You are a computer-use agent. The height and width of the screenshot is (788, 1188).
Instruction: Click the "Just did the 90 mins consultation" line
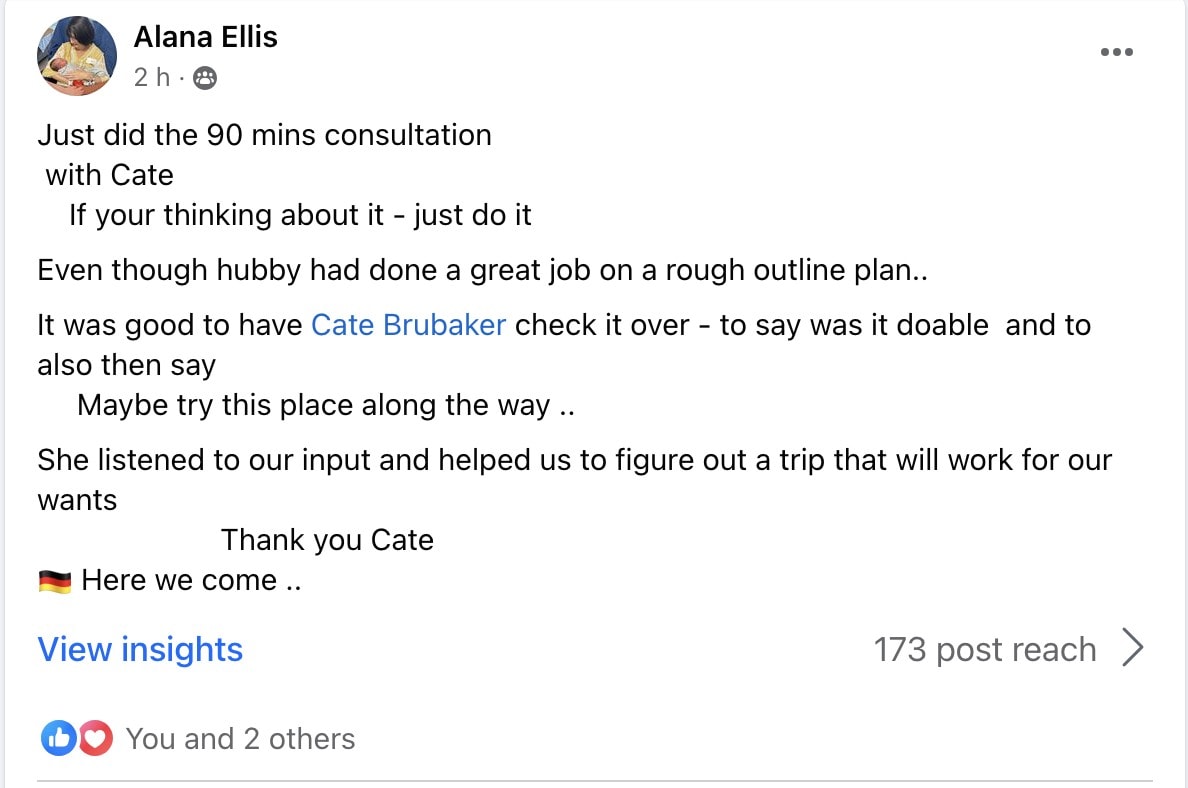click(264, 135)
